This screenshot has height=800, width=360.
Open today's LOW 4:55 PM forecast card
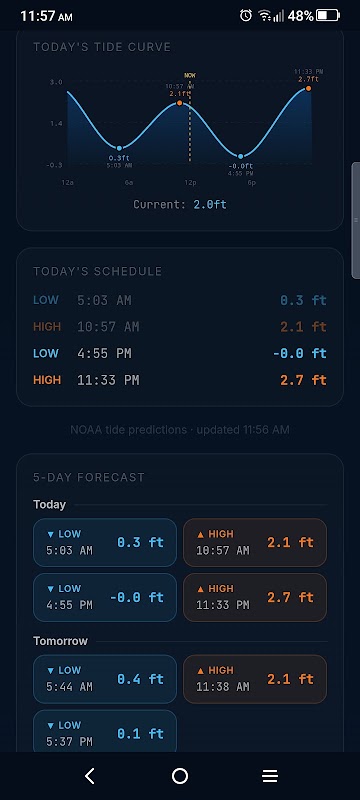coord(105,597)
